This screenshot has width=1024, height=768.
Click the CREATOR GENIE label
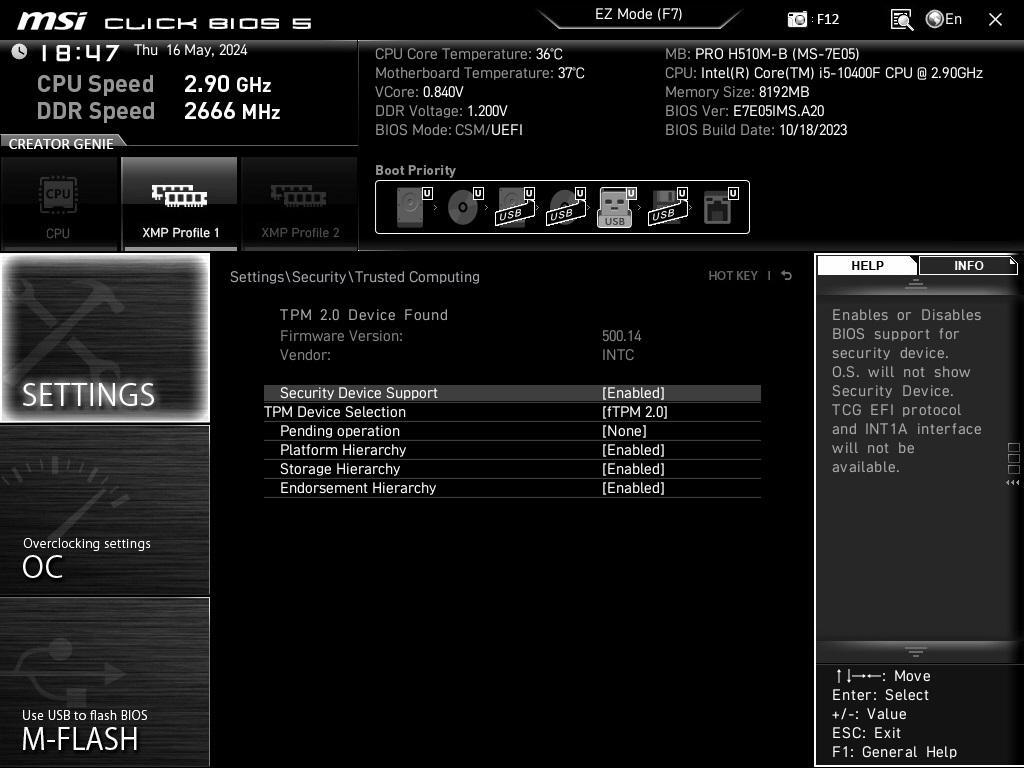click(x=61, y=144)
